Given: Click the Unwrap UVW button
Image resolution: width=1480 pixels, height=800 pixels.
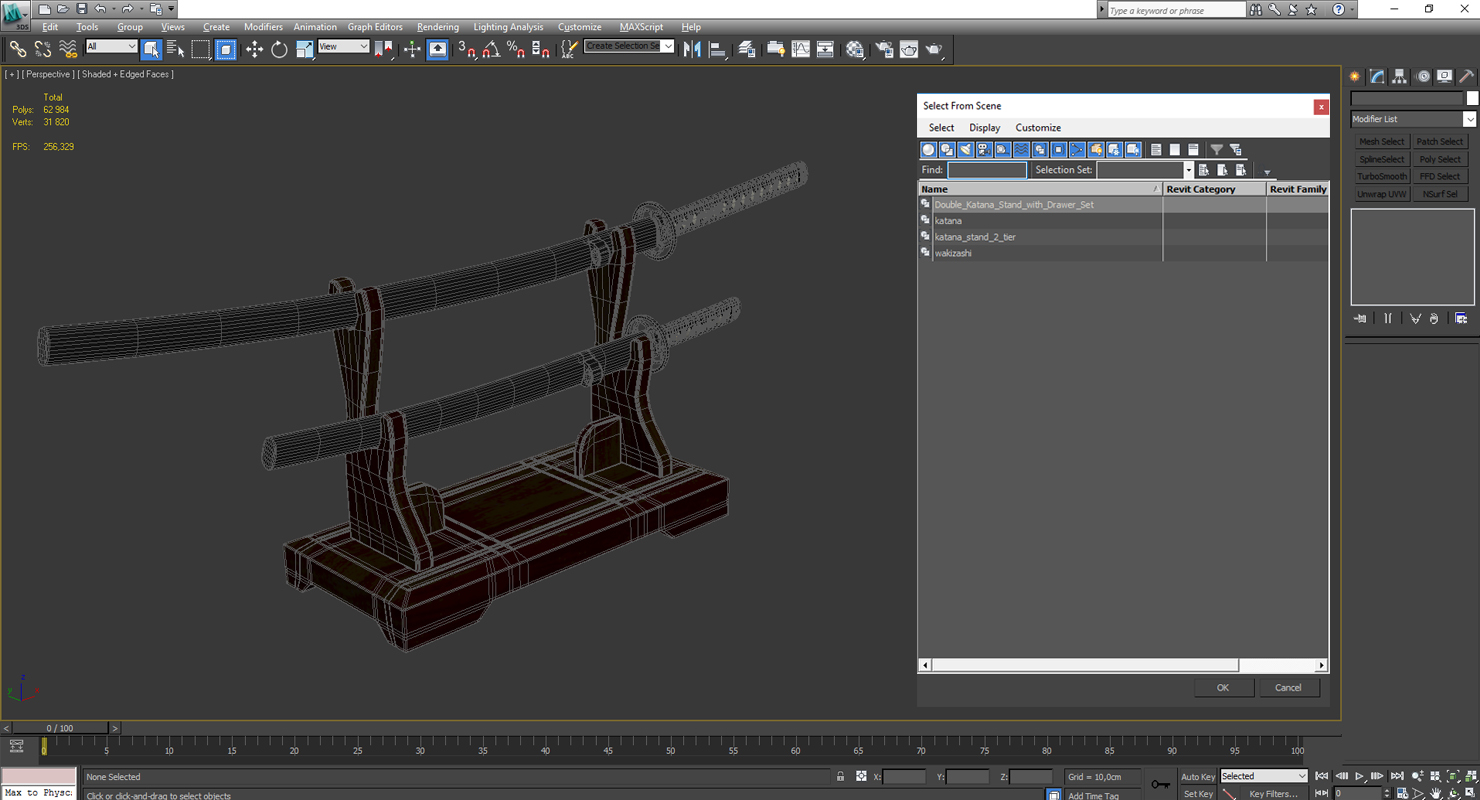Looking at the screenshot, I should (1381, 194).
